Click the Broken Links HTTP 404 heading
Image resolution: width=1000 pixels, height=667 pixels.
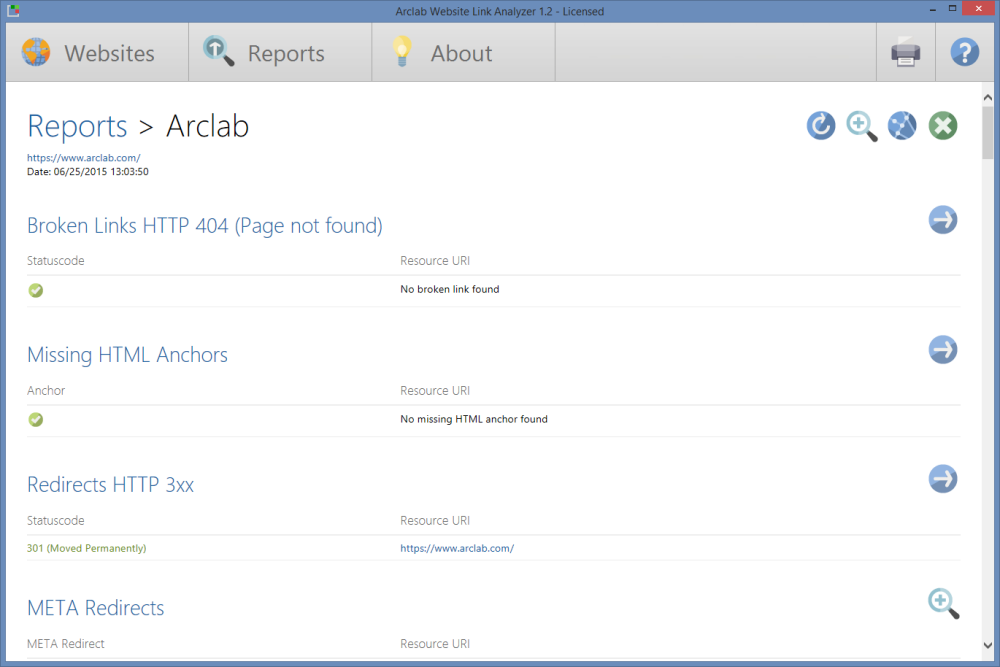(x=205, y=226)
